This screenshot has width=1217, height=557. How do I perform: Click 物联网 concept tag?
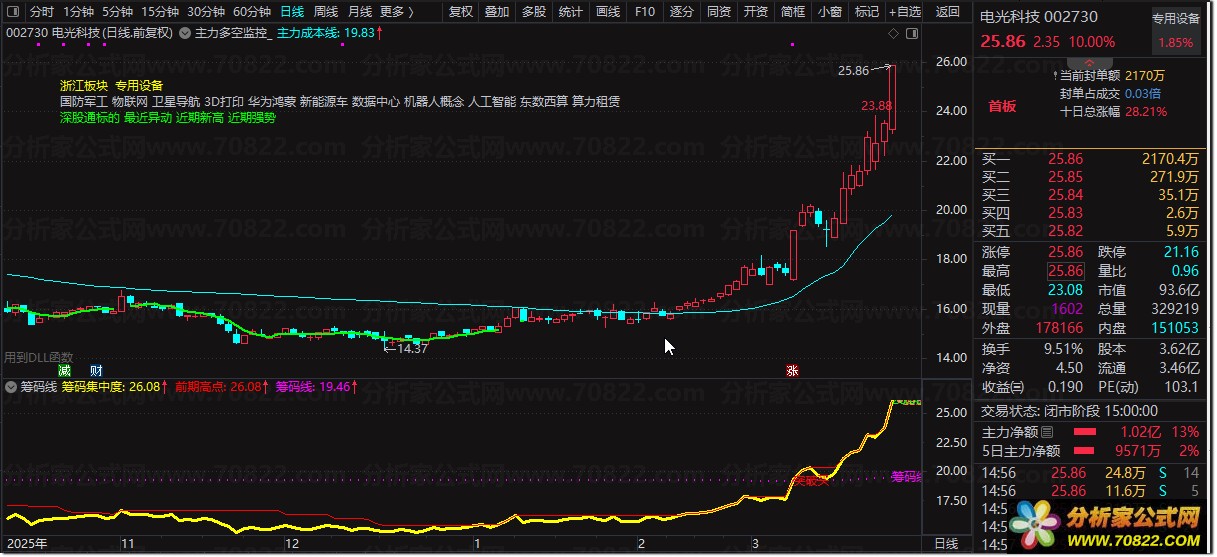click(129, 101)
